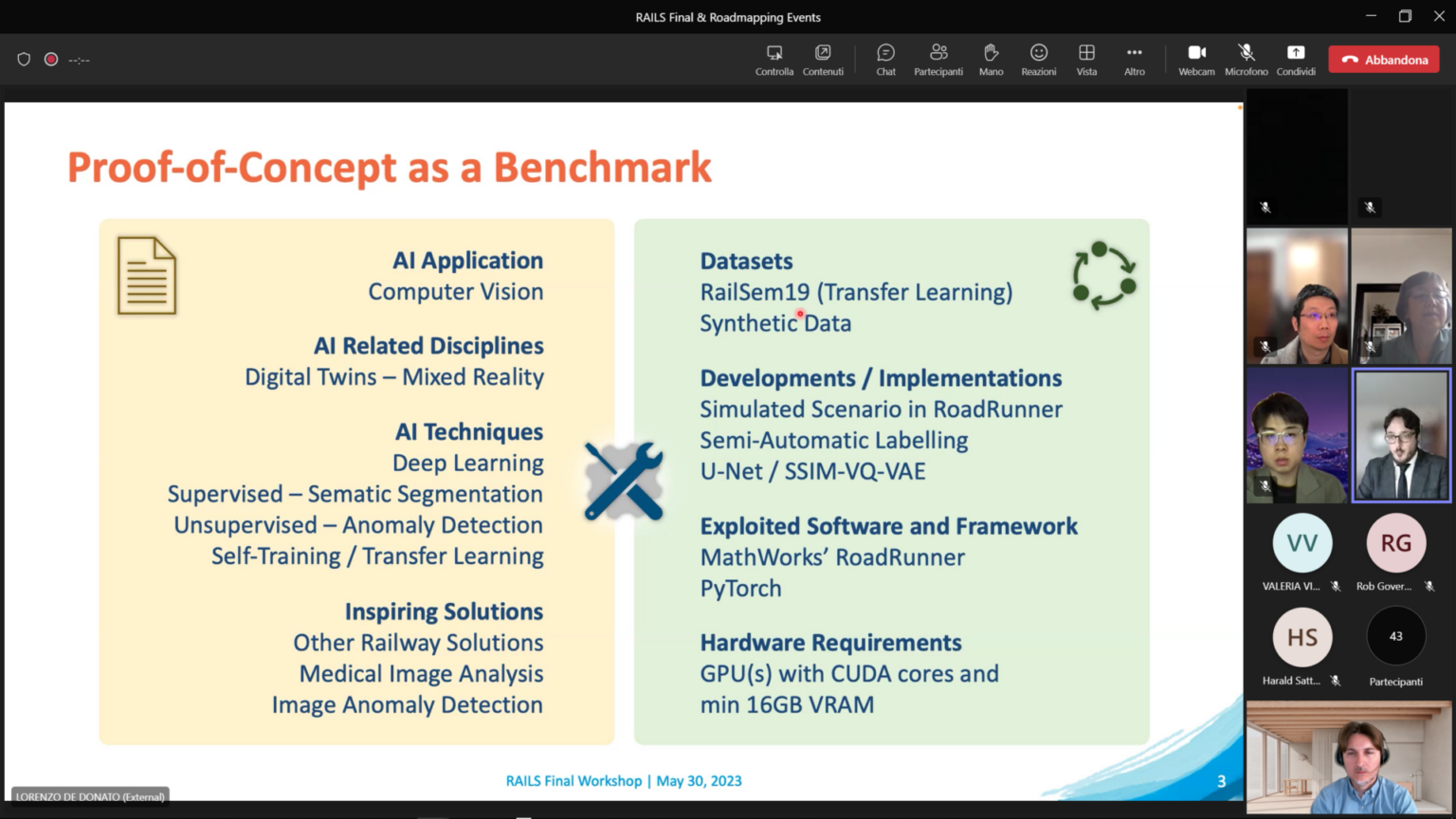Show the Partecipanti list

pyautogui.click(x=937, y=59)
